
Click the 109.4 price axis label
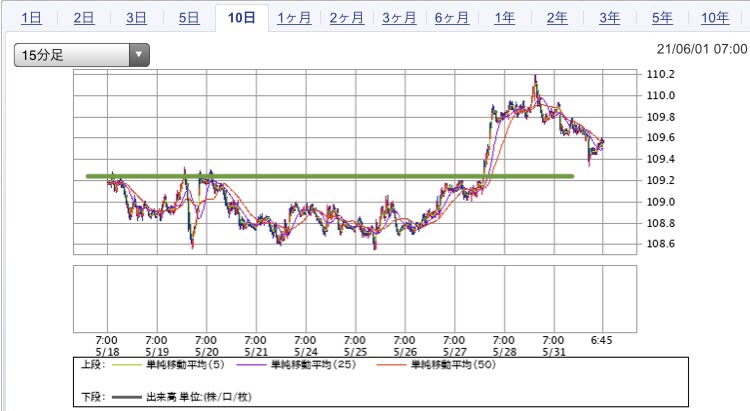[661, 159]
